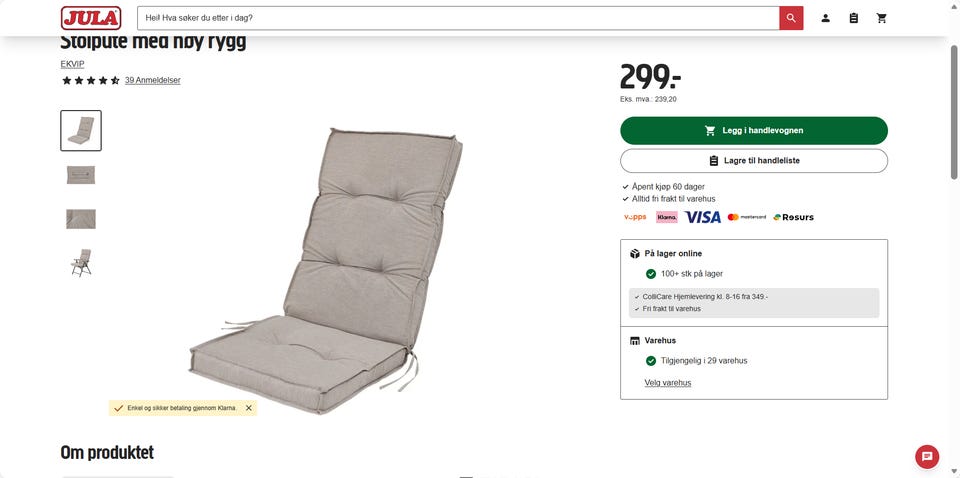
Task: Open the shopping cart icon in header
Action: (x=882, y=18)
